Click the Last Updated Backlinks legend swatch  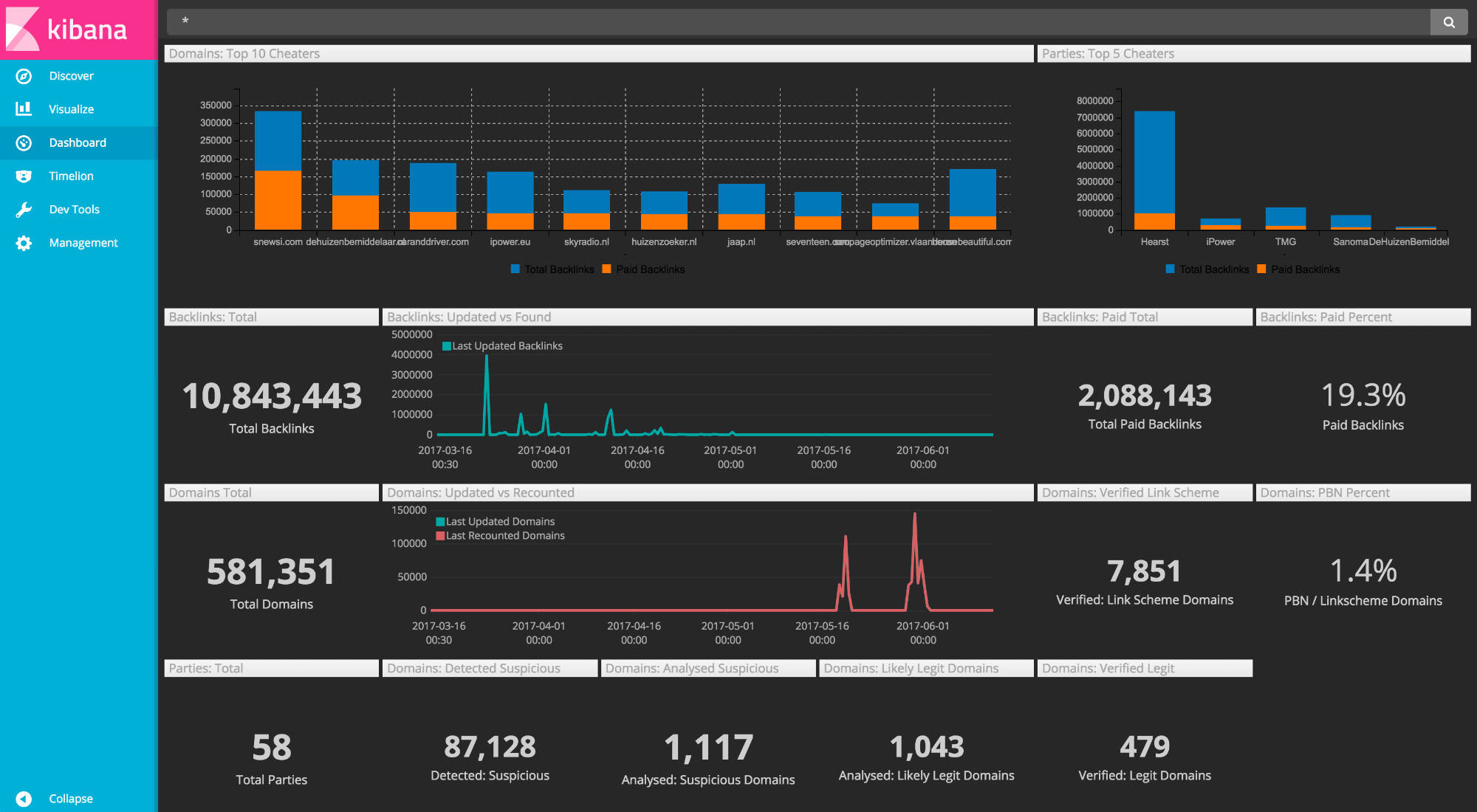tap(446, 346)
